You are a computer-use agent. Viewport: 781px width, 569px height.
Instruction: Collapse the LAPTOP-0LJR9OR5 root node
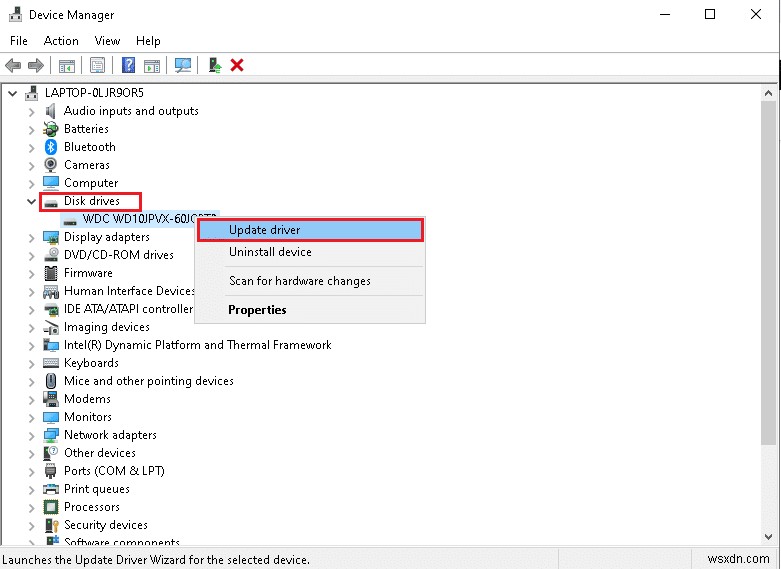[13, 93]
